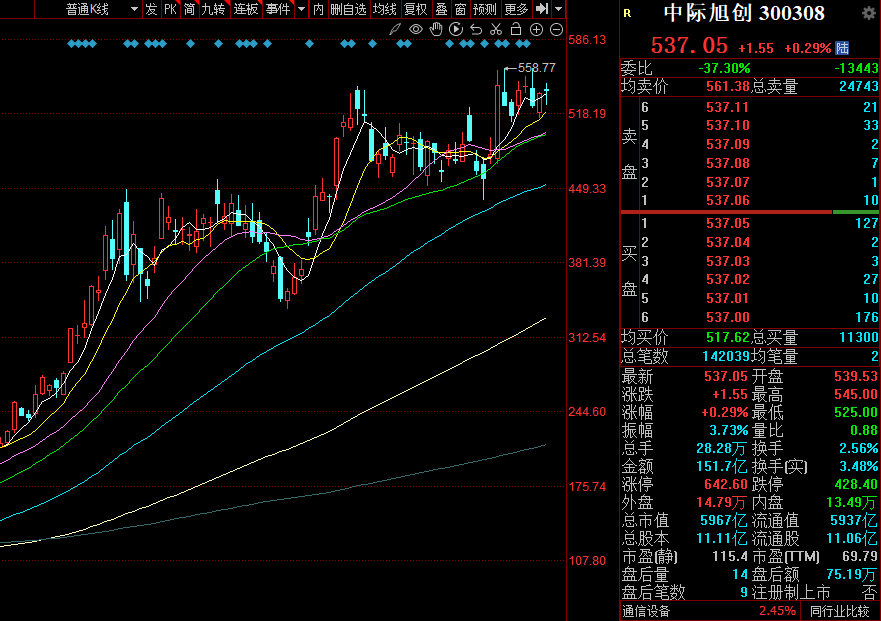
Task: Expand the dropdown arrow beside 事件
Action: point(301,9)
